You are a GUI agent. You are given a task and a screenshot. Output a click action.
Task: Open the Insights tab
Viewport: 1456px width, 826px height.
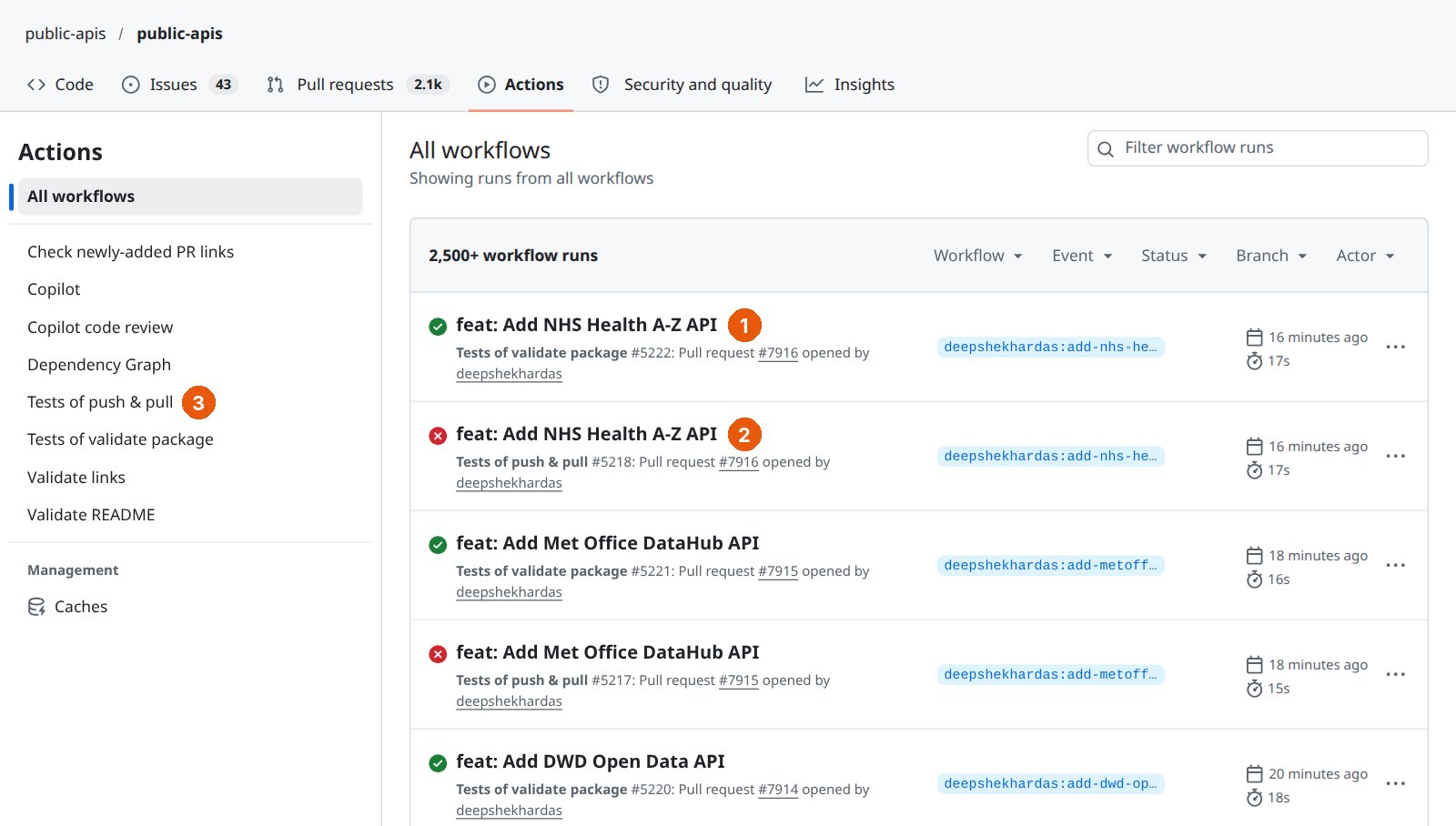pyautogui.click(x=850, y=85)
